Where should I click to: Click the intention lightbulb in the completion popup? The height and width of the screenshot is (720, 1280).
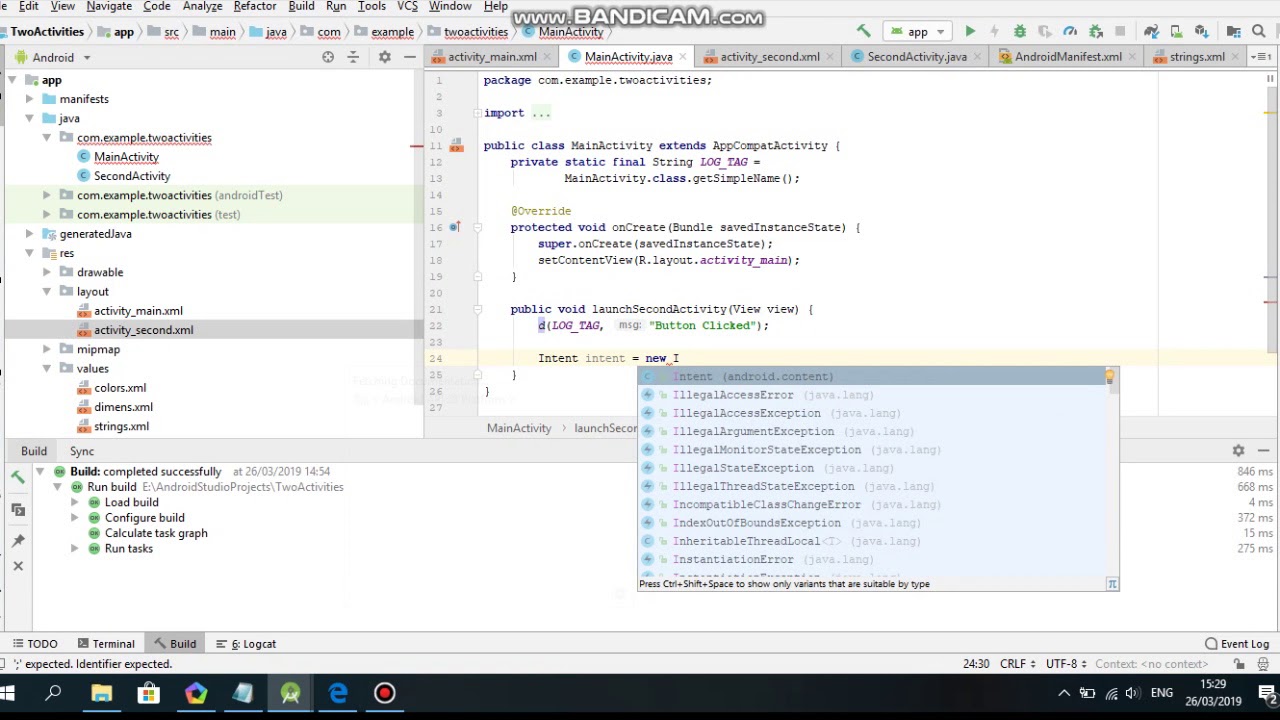click(x=1109, y=377)
